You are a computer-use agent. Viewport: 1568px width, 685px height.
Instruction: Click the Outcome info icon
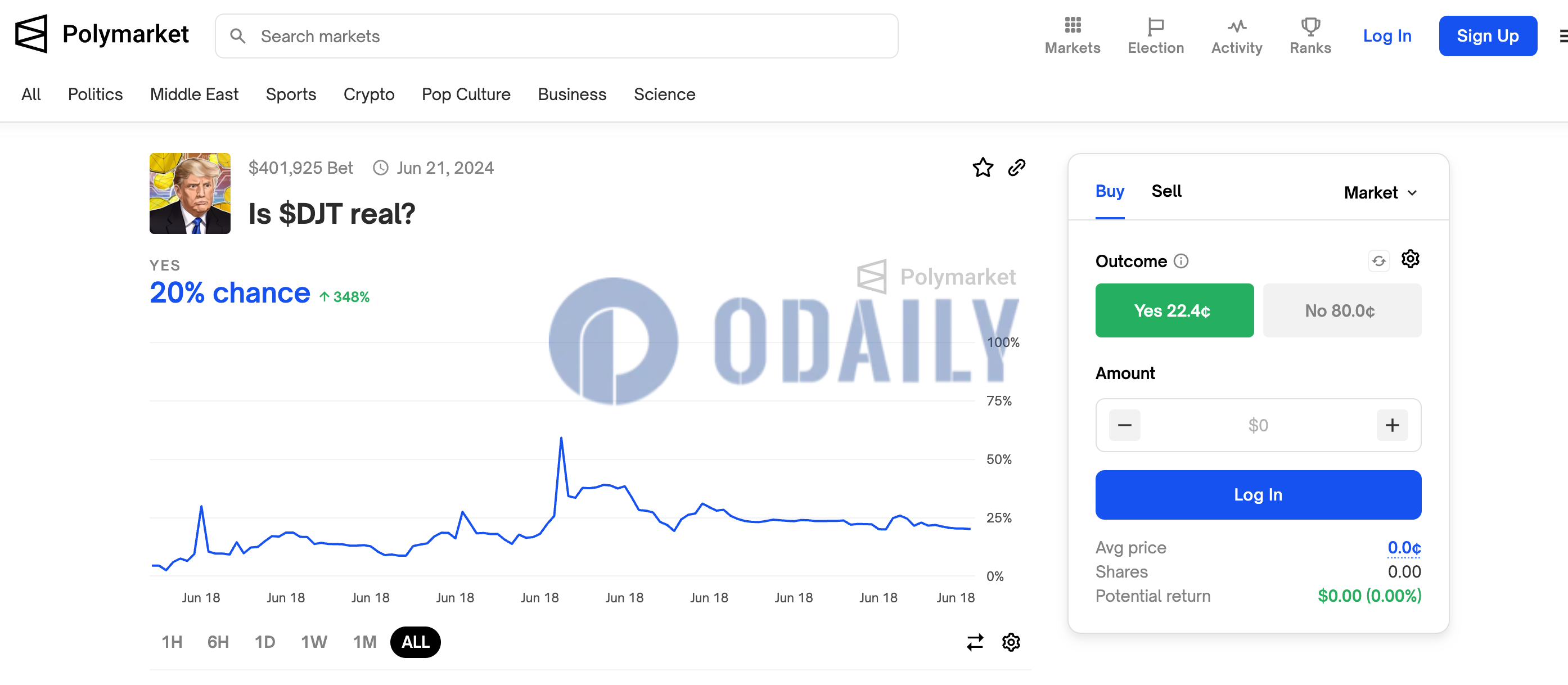pos(1180,261)
